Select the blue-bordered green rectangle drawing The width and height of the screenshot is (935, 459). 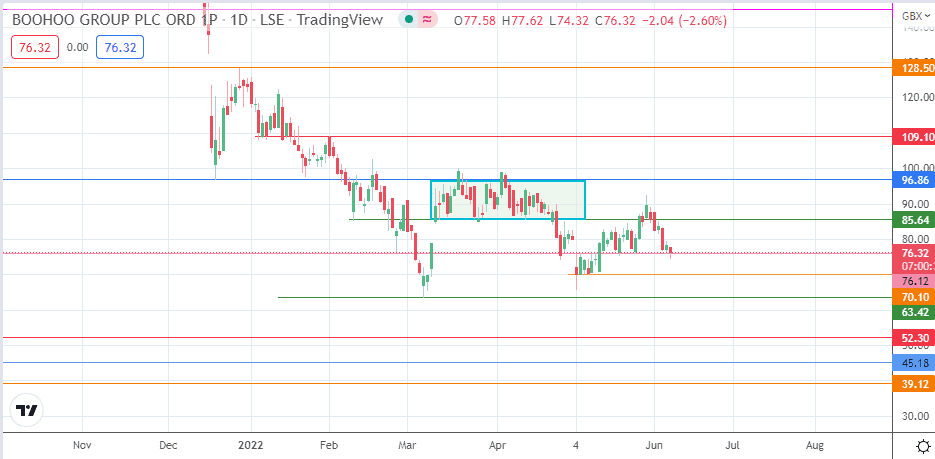[508, 199]
